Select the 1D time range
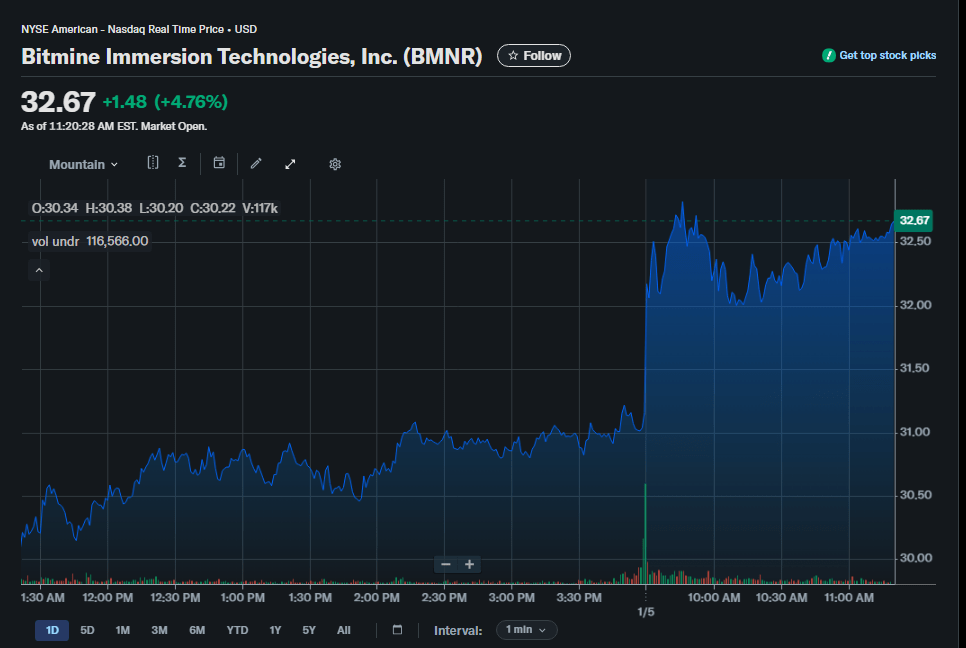Image resolution: width=966 pixels, height=648 pixels. tap(52, 630)
